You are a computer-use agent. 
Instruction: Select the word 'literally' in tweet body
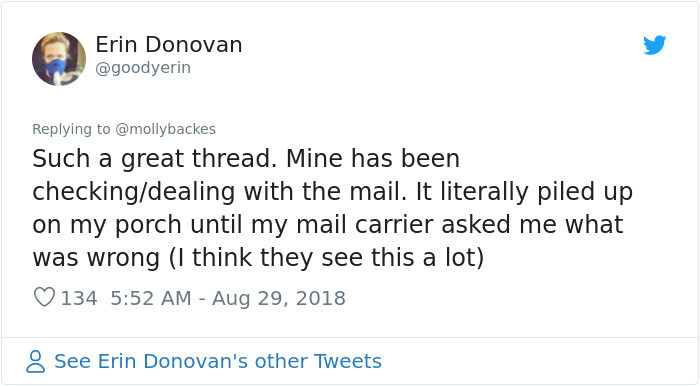pos(484,192)
